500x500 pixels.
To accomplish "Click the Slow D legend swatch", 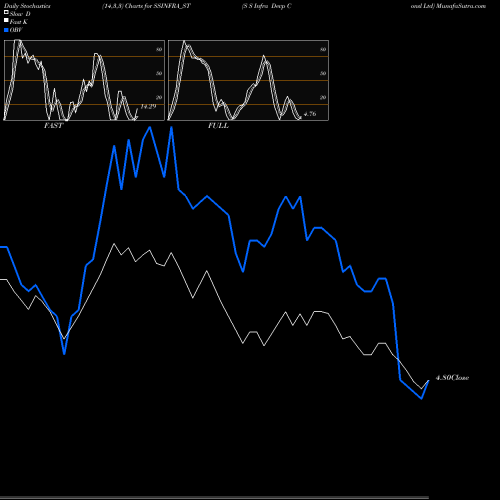I will (x=6, y=12).
